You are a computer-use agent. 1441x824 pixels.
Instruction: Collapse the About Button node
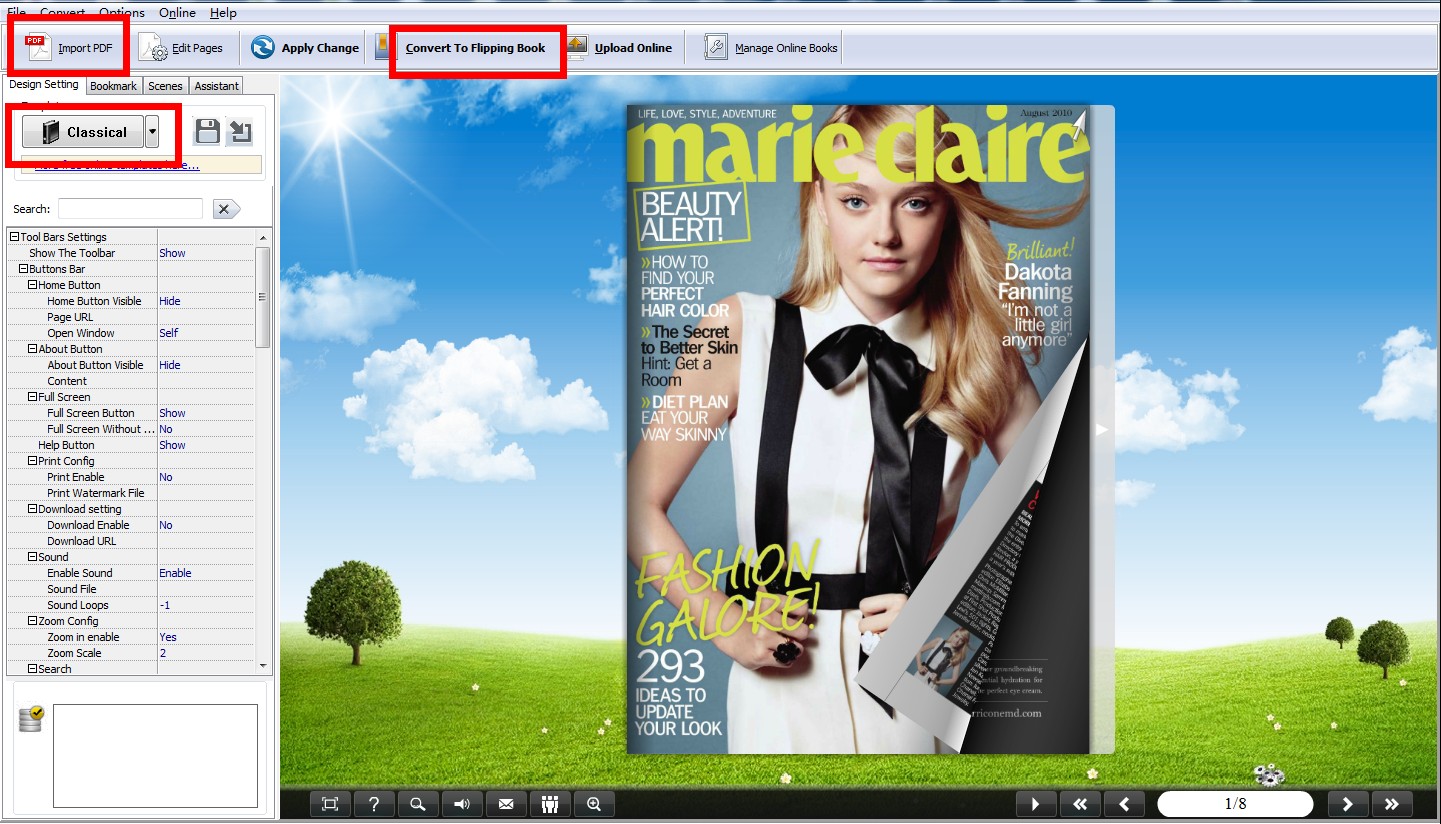(x=32, y=349)
